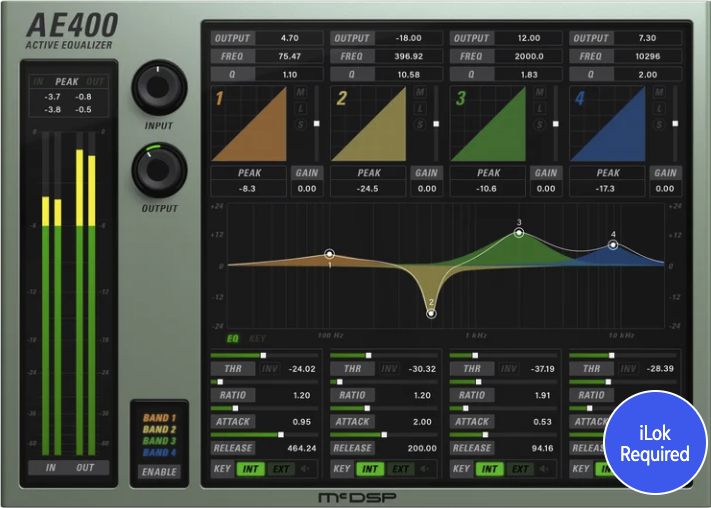Click the band 1 M button
711x508 pixels.
point(301,93)
